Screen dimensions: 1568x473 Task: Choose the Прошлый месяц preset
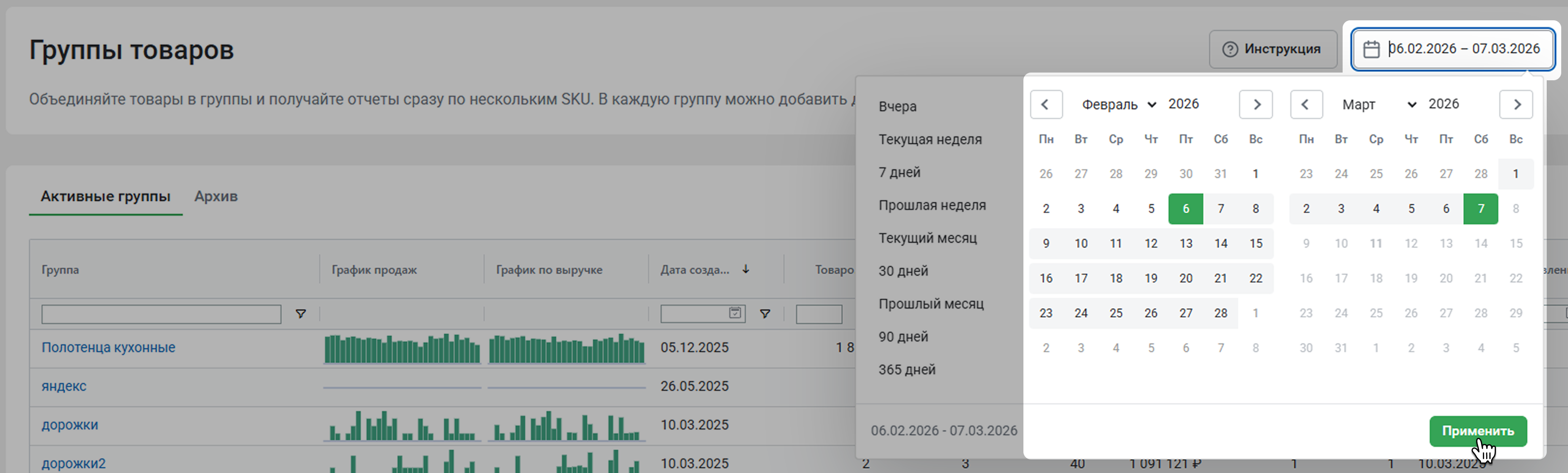[x=931, y=304]
